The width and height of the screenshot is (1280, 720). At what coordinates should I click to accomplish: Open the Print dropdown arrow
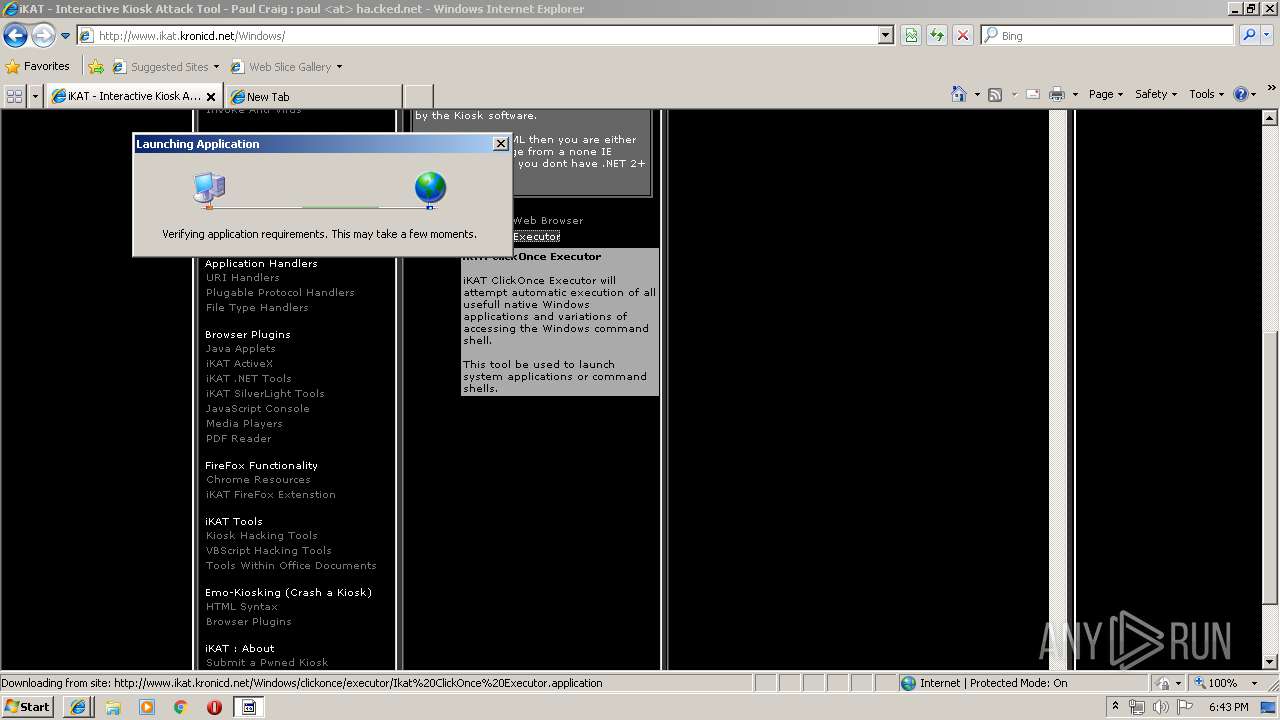coord(1075,94)
